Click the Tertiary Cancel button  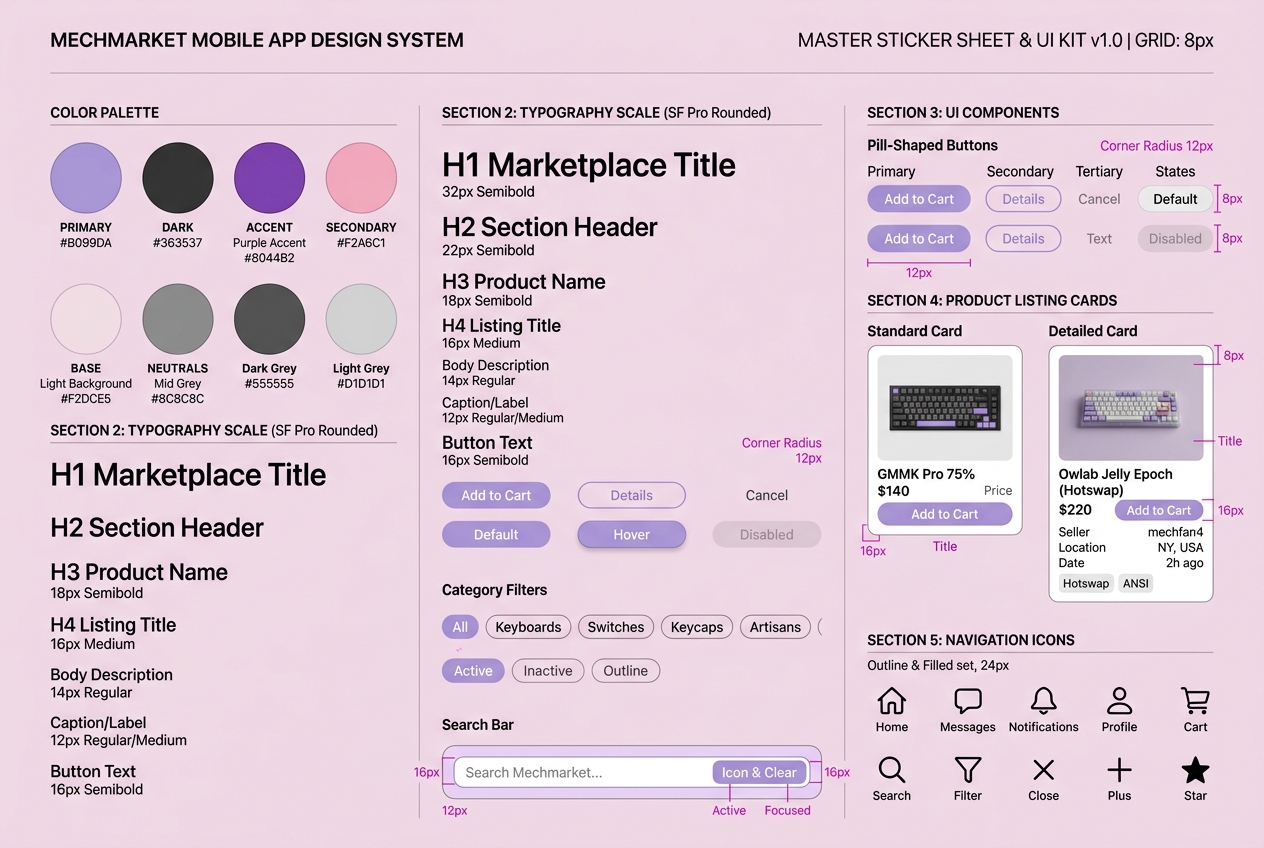coord(1099,199)
